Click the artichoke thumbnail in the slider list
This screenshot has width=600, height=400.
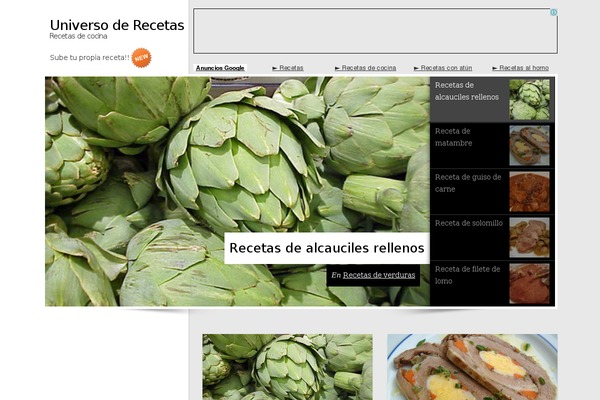tap(530, 100)
